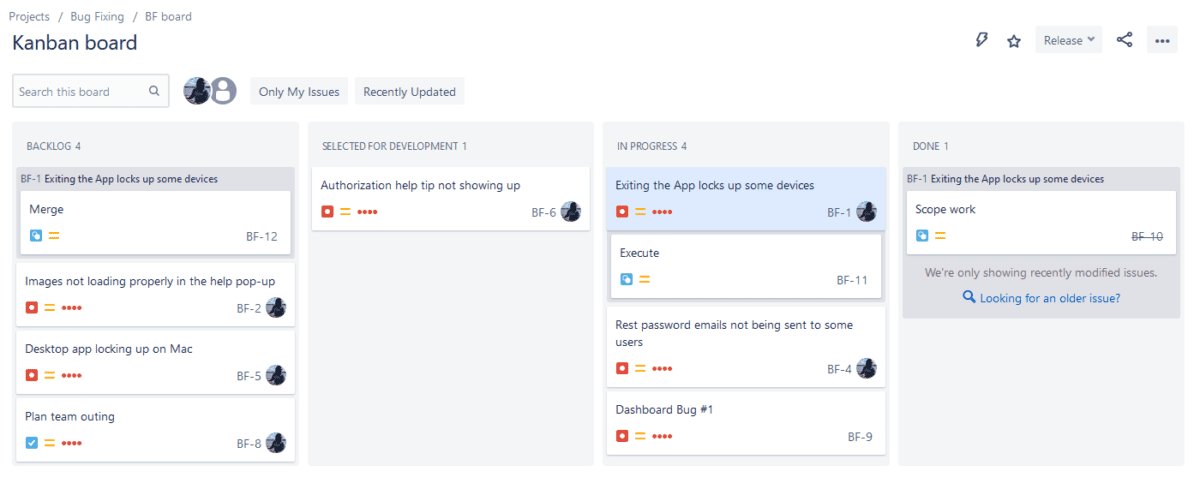The height and width of the screenshot is (501, 1200).
Task: Click the bug type icon on BF-6
Action: coord(327,212)
